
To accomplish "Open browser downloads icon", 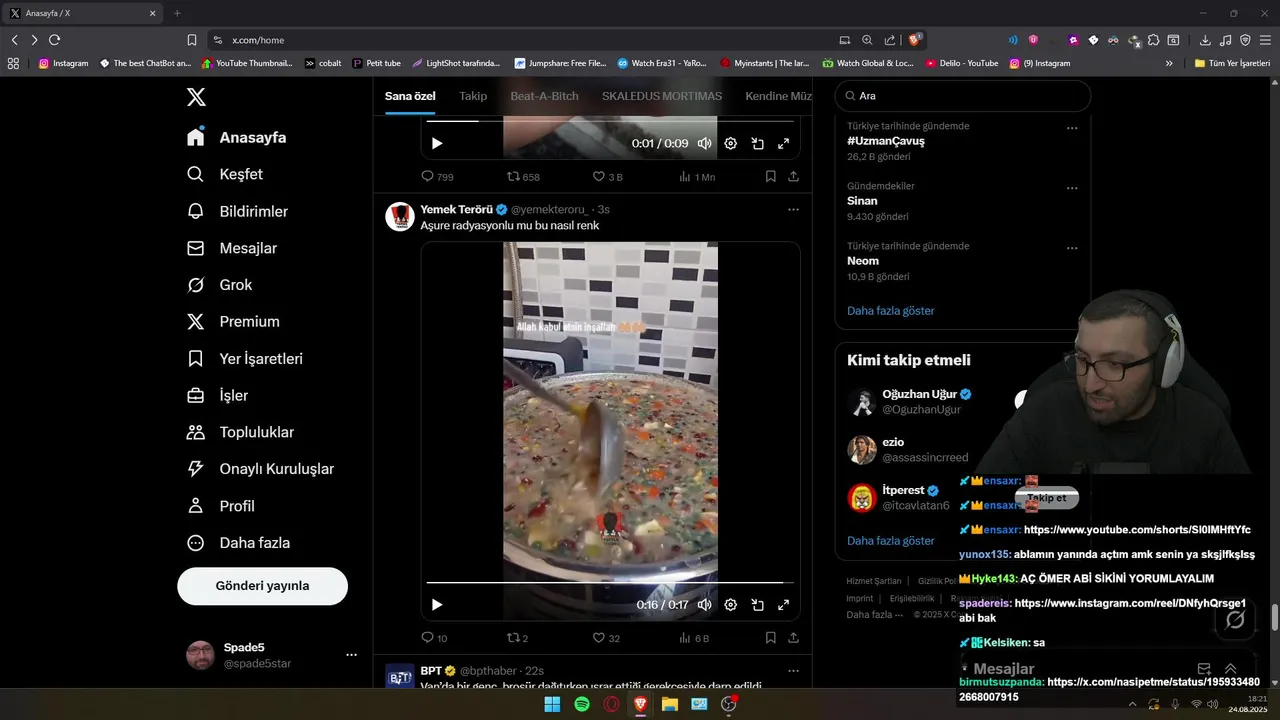I will 1205,40.
